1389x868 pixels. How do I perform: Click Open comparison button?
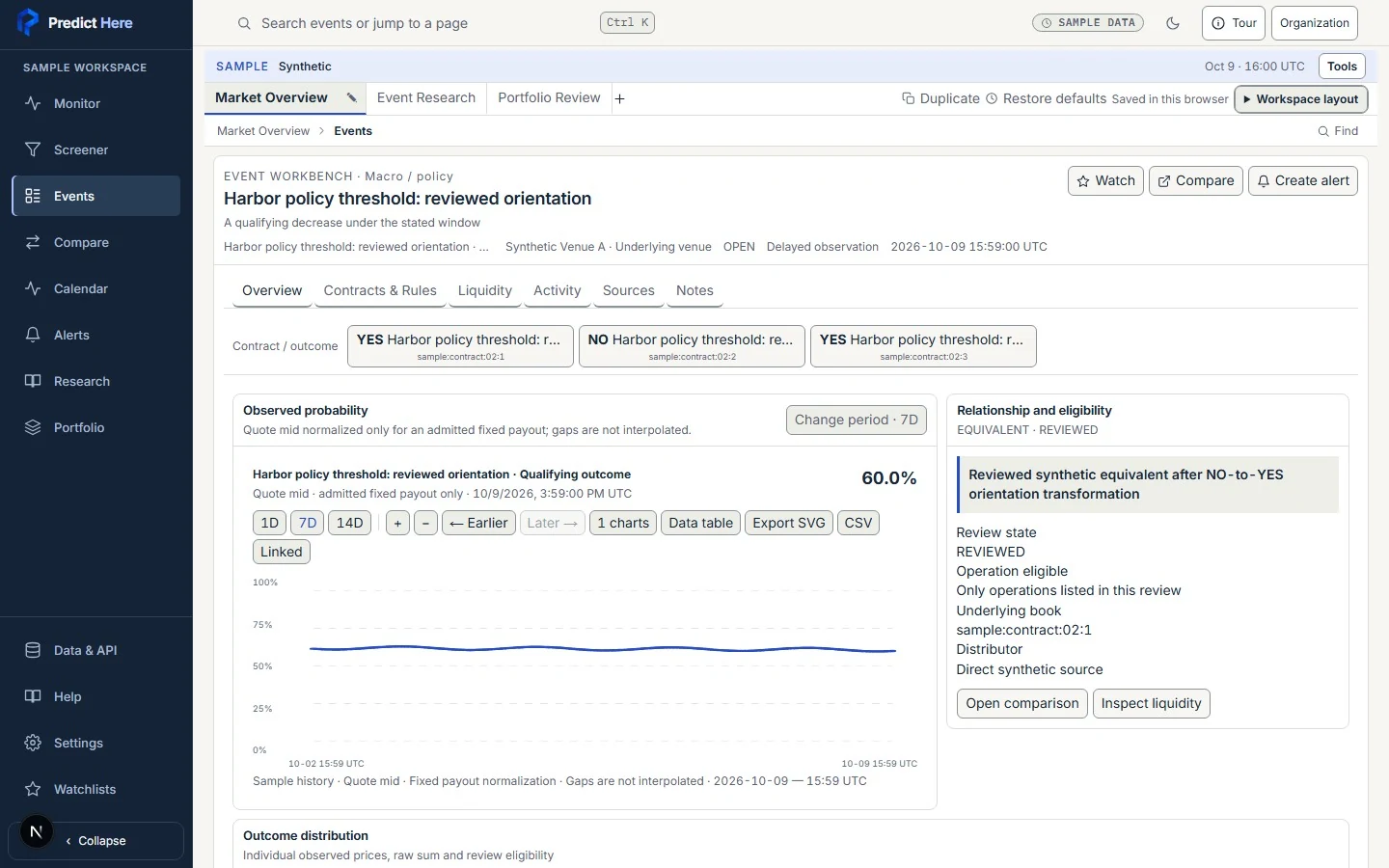(x=1022, y=703)
